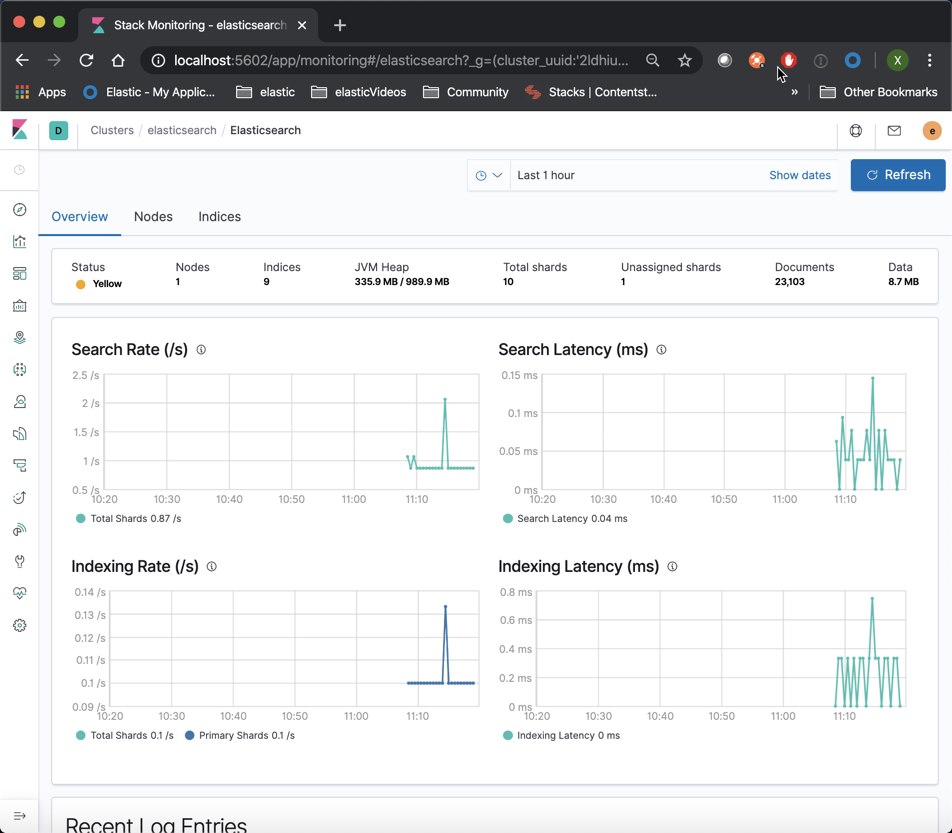Show more bookmarks chevron
This screenshot has height=833, width=952.
[794, 92]
